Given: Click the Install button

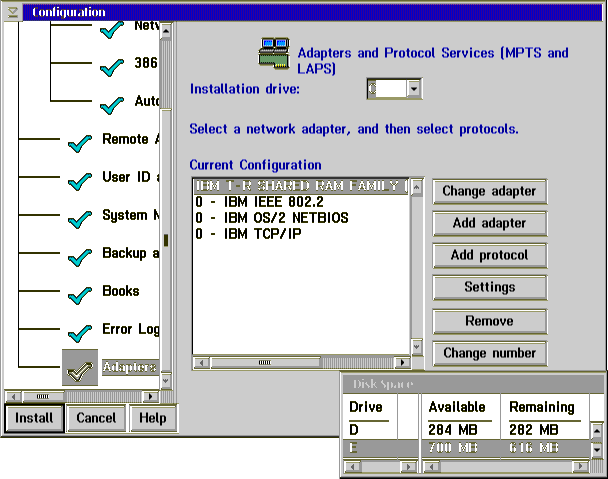Looking at the screenshot, I should coord(34,418).
